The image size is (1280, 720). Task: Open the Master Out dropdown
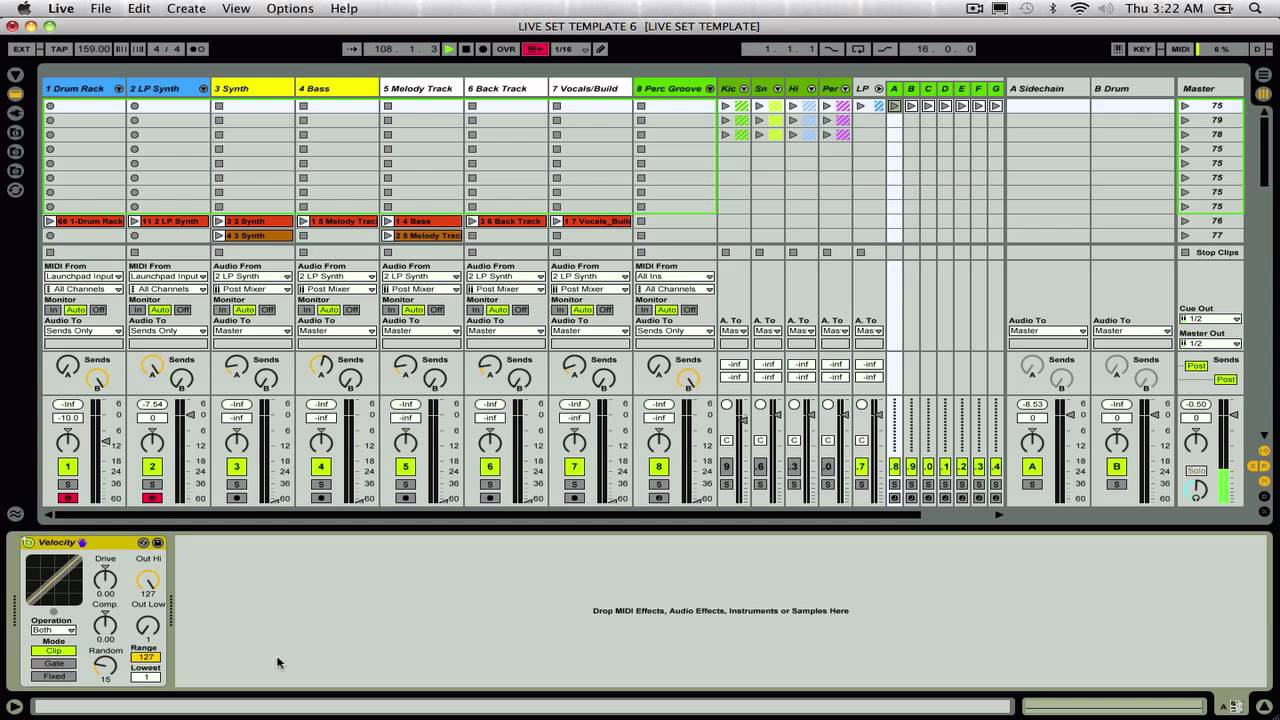1211,344
